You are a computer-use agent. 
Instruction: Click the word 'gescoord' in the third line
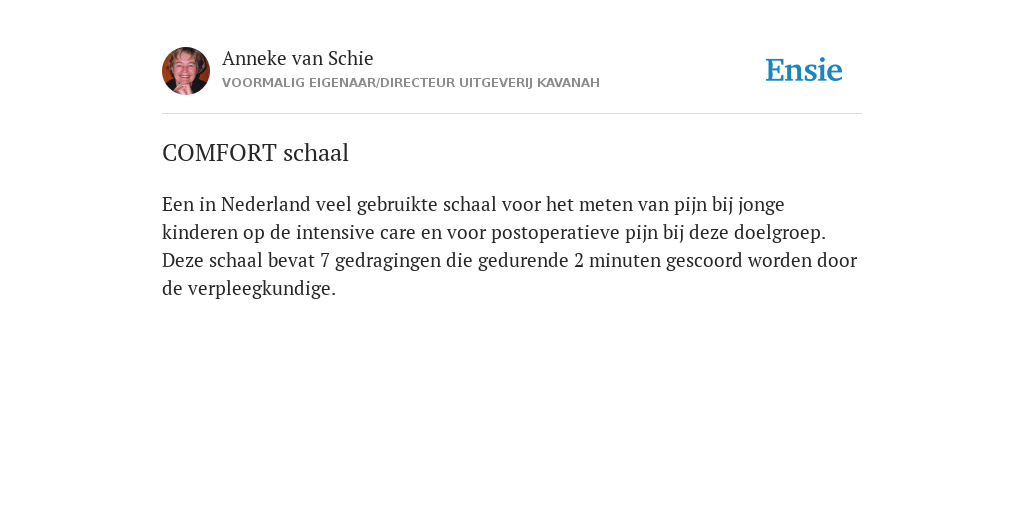[704, 261]
